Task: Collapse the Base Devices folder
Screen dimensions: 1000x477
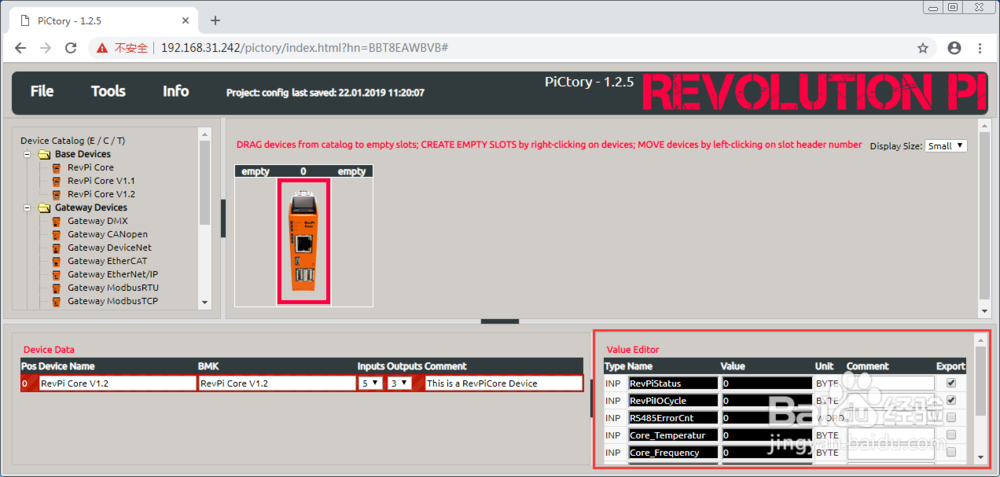Action: pos(27,154)
